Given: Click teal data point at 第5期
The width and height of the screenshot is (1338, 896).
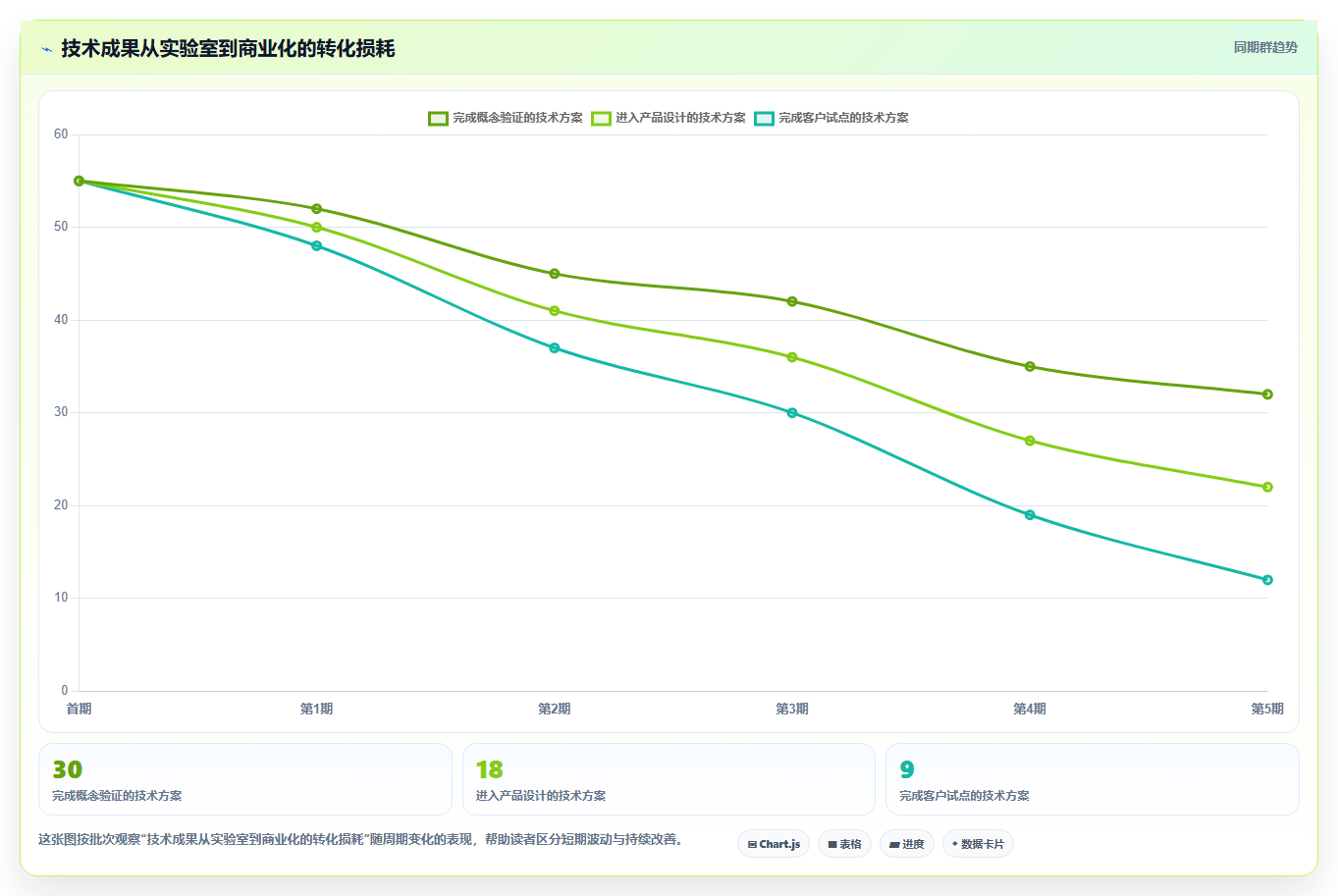Looking at the screenshot, I should (x=1267, y=580).
